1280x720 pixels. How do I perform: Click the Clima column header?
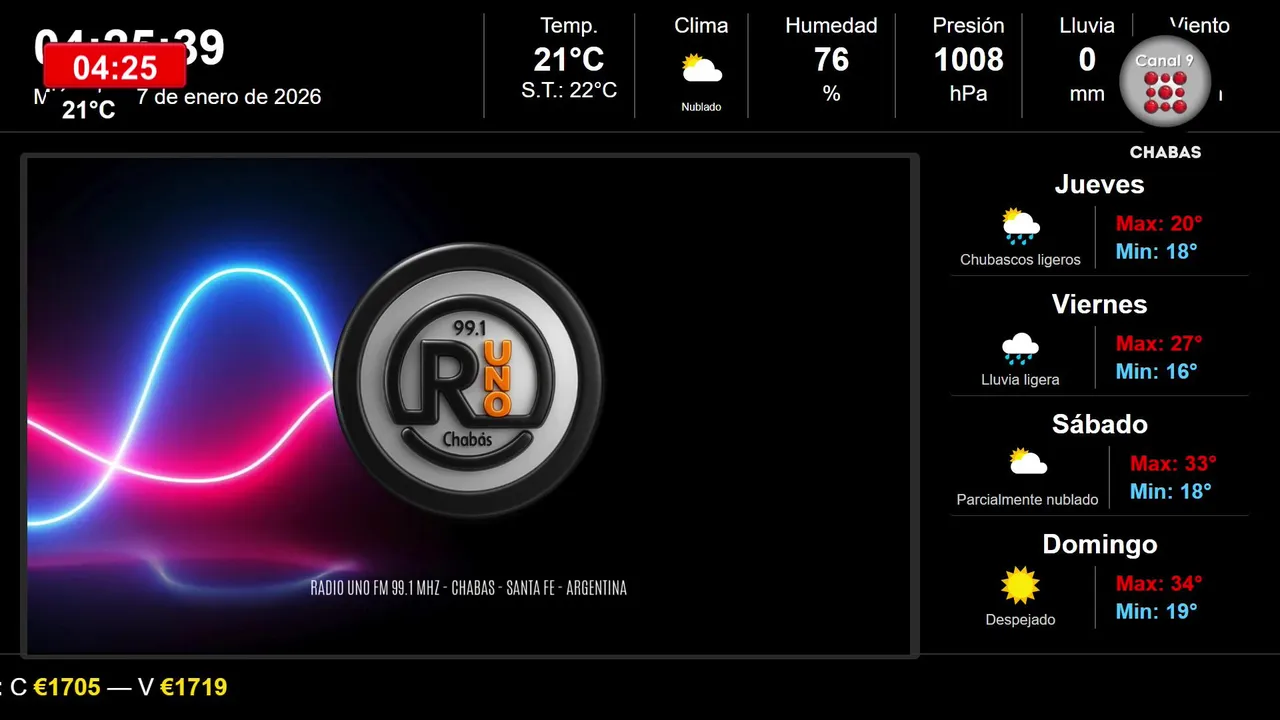pos(701,26)
